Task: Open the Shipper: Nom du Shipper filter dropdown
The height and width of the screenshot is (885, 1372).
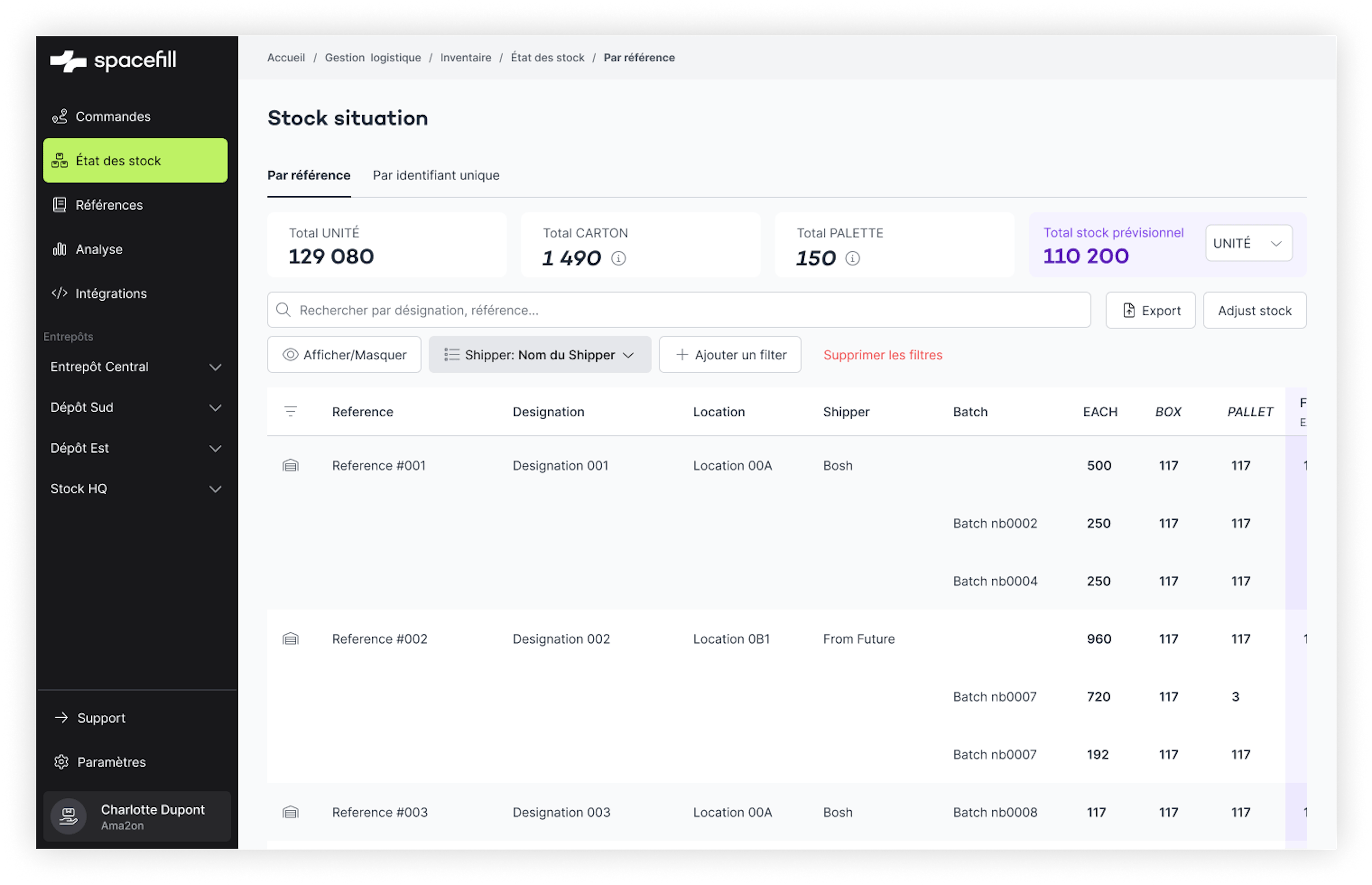Action: [x=539, y=354]
